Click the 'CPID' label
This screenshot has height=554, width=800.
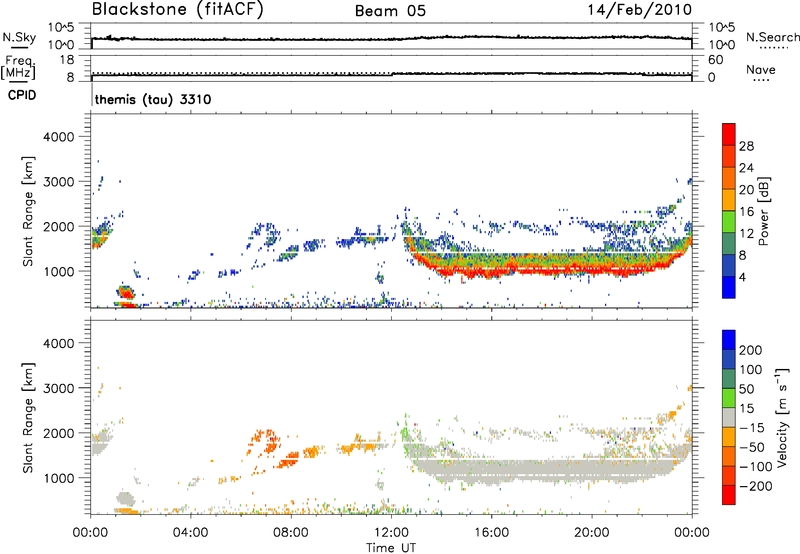click(22, 95)
